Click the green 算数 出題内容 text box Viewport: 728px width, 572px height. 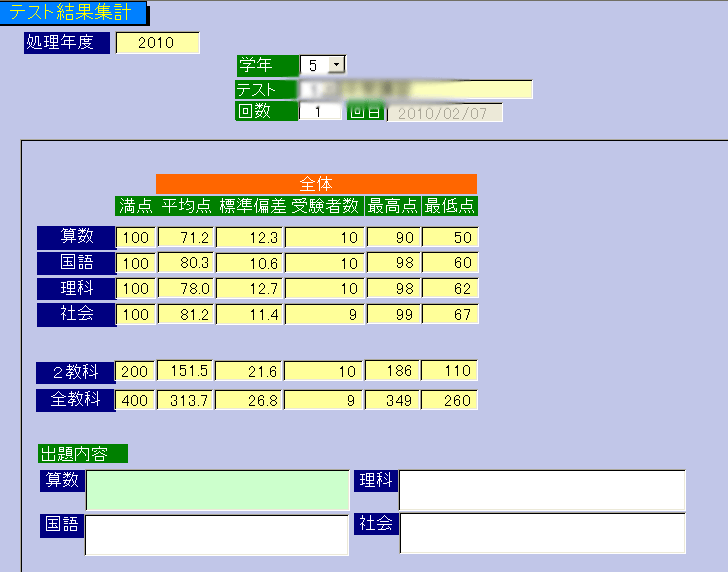point(217,490)
